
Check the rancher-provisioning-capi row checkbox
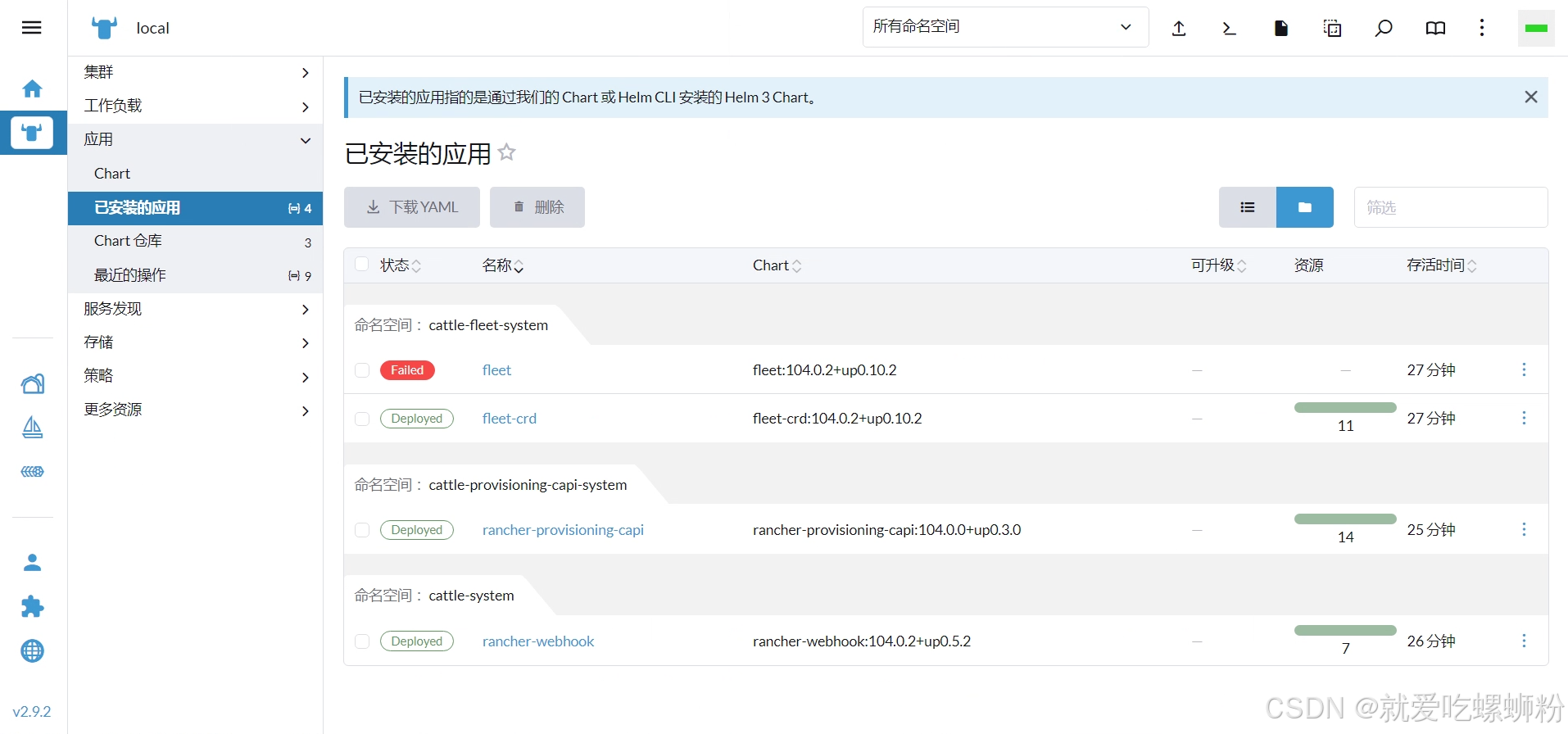point(361,530)
